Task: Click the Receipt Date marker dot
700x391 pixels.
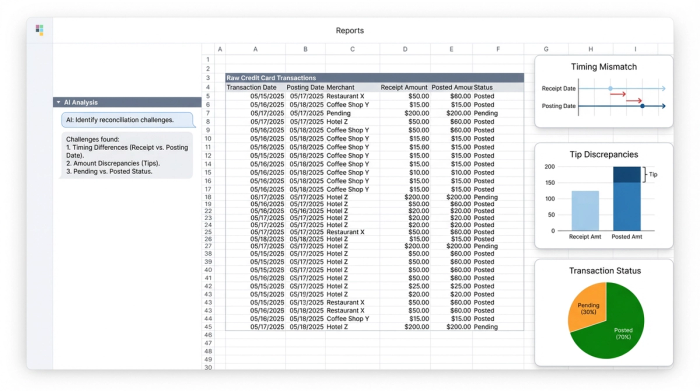Action: click(x=610, y=88)
